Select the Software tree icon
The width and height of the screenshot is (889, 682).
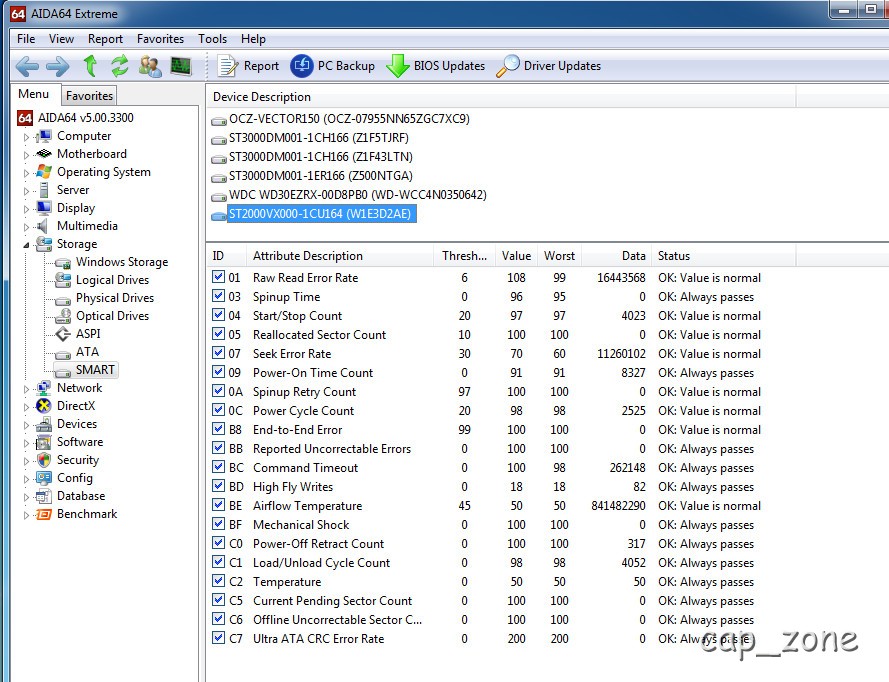coord(44,442)
